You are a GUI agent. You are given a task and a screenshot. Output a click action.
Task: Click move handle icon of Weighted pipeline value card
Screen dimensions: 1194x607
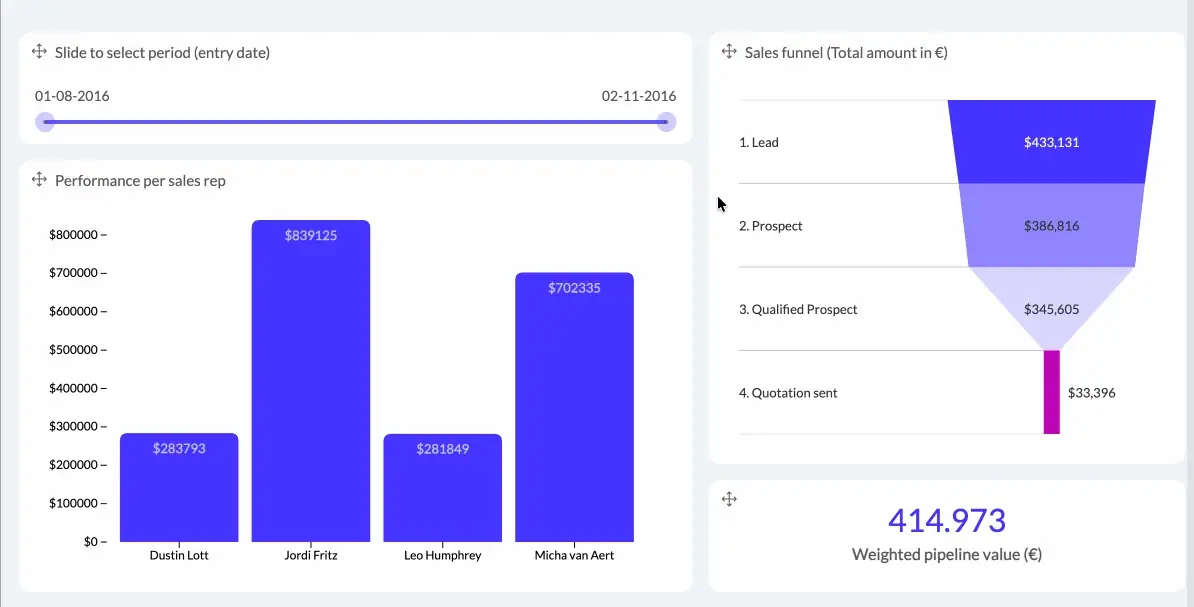point(729,499)
